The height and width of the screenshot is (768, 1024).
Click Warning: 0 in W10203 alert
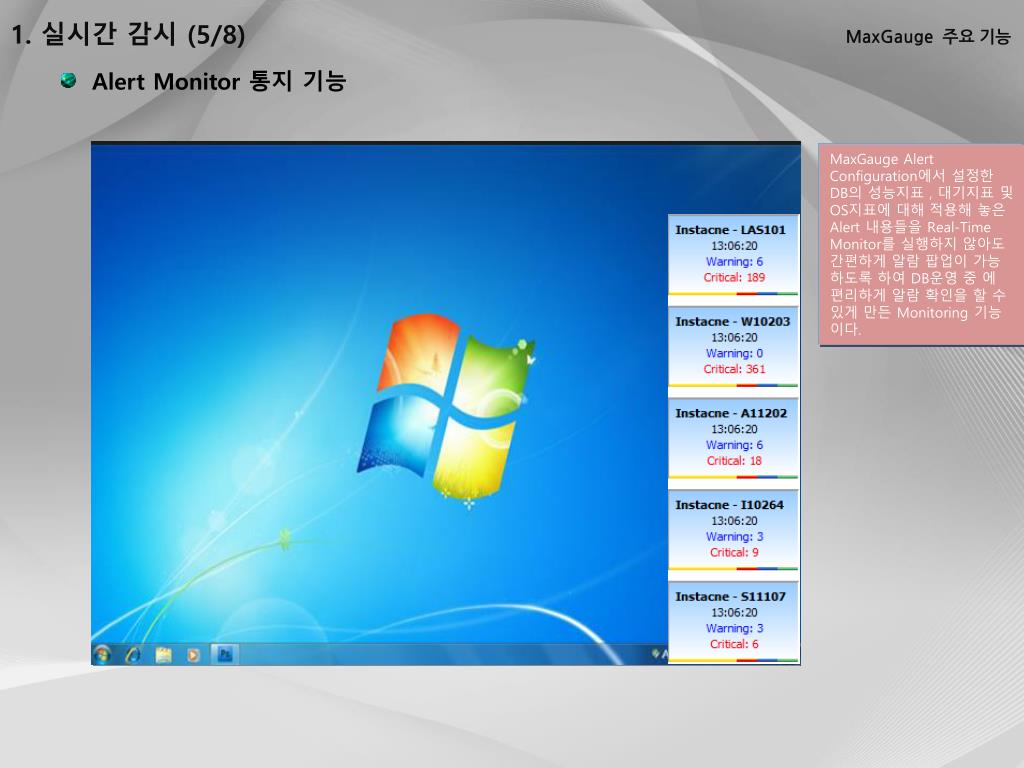(734, 353)
